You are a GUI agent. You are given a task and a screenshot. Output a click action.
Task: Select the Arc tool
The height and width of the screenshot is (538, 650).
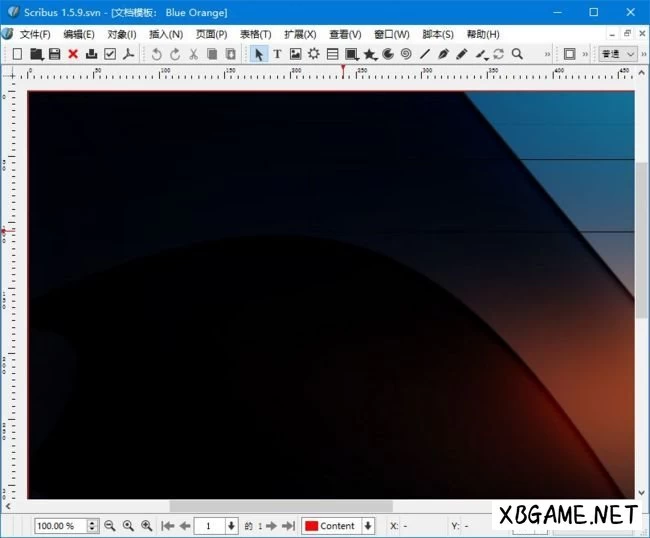[x=388, y=54]
